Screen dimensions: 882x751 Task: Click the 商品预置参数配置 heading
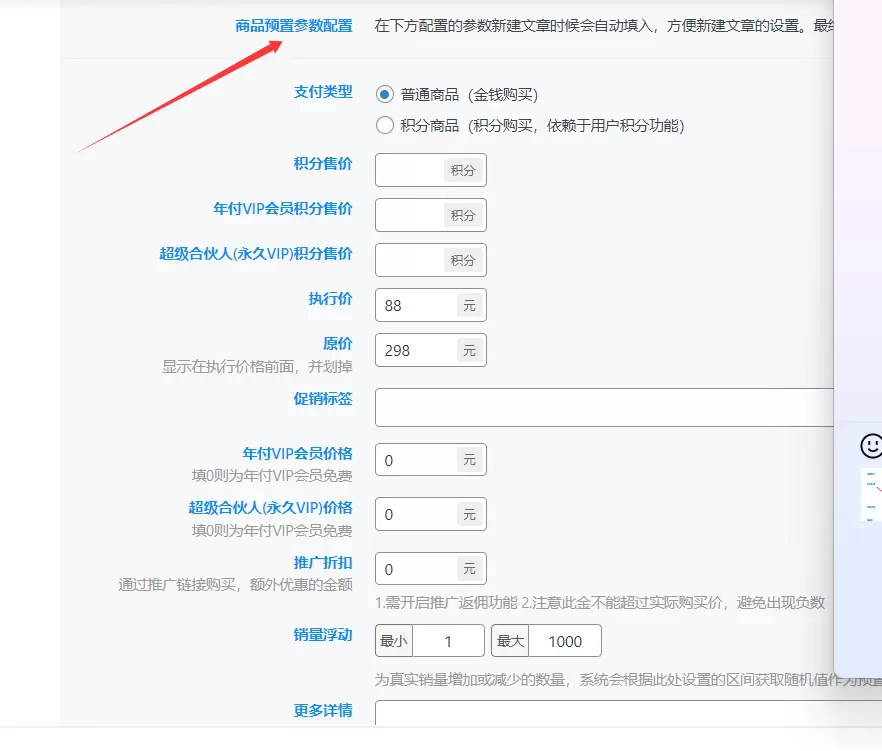294,26
